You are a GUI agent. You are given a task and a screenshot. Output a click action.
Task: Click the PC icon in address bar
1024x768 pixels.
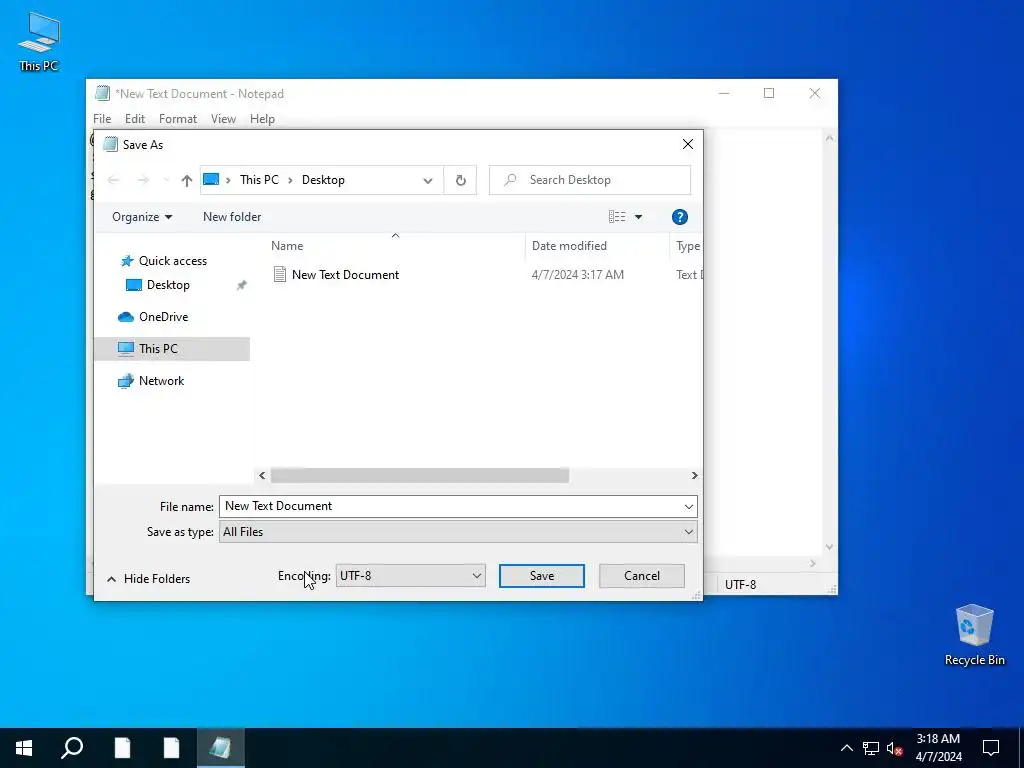point(211,180)
